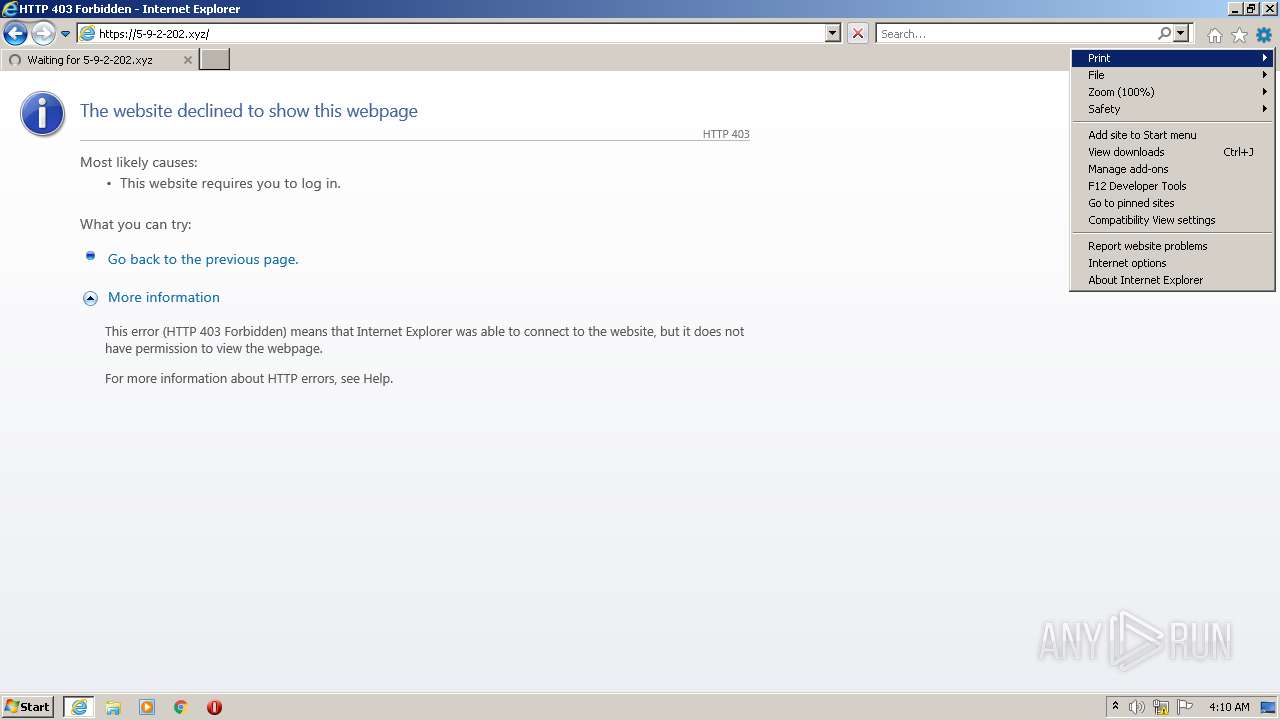Viewport: 1280px width, 720px height.
Task: Click the network tray icon
Action: pos(1161,707)
